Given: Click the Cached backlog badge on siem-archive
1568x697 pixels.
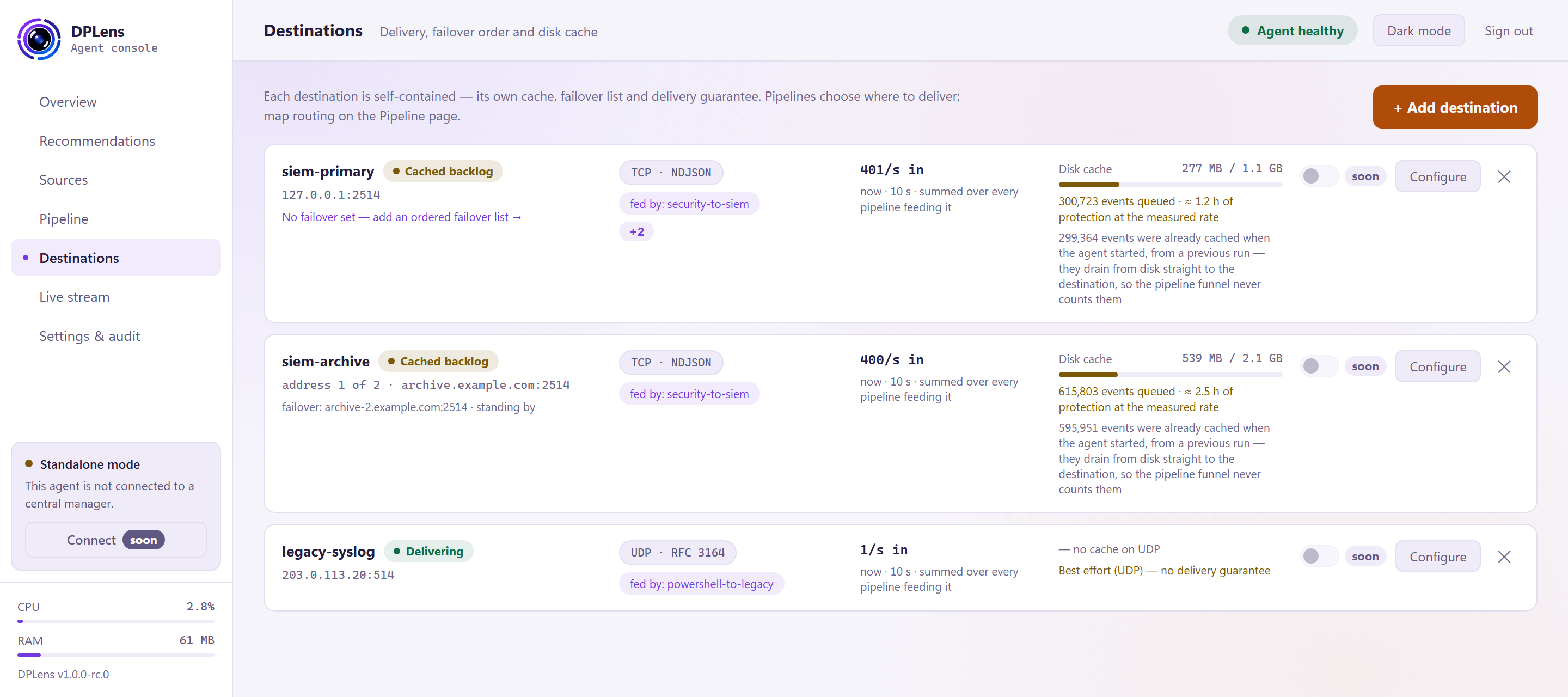Looking at the screenshot, I should (438, 361).
